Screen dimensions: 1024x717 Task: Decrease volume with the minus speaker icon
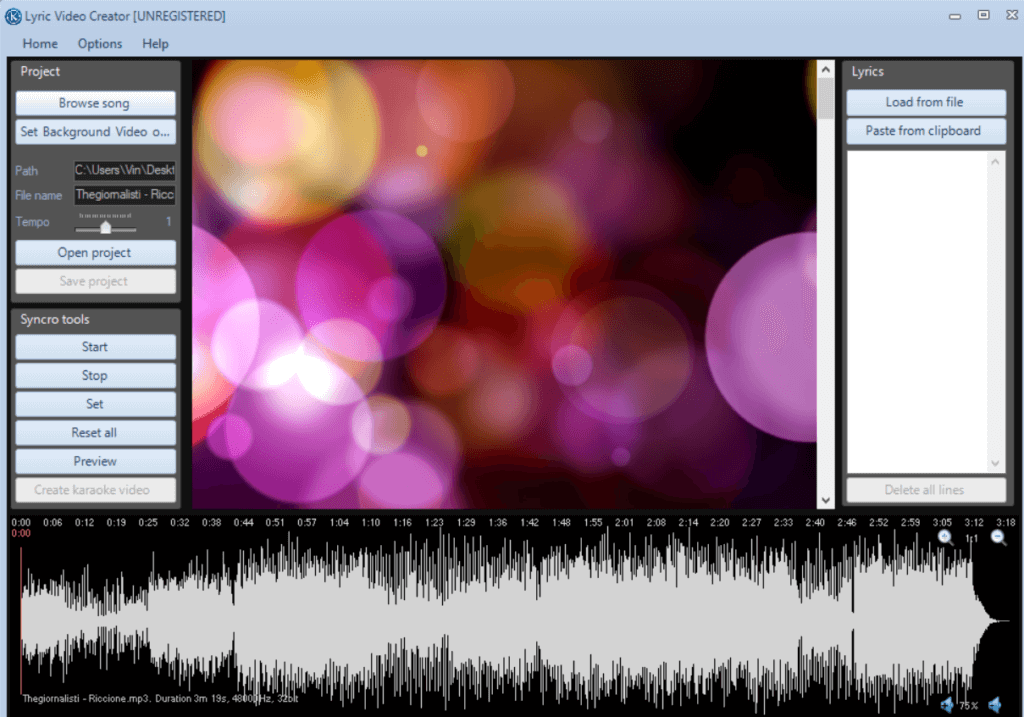click(995, 705)
